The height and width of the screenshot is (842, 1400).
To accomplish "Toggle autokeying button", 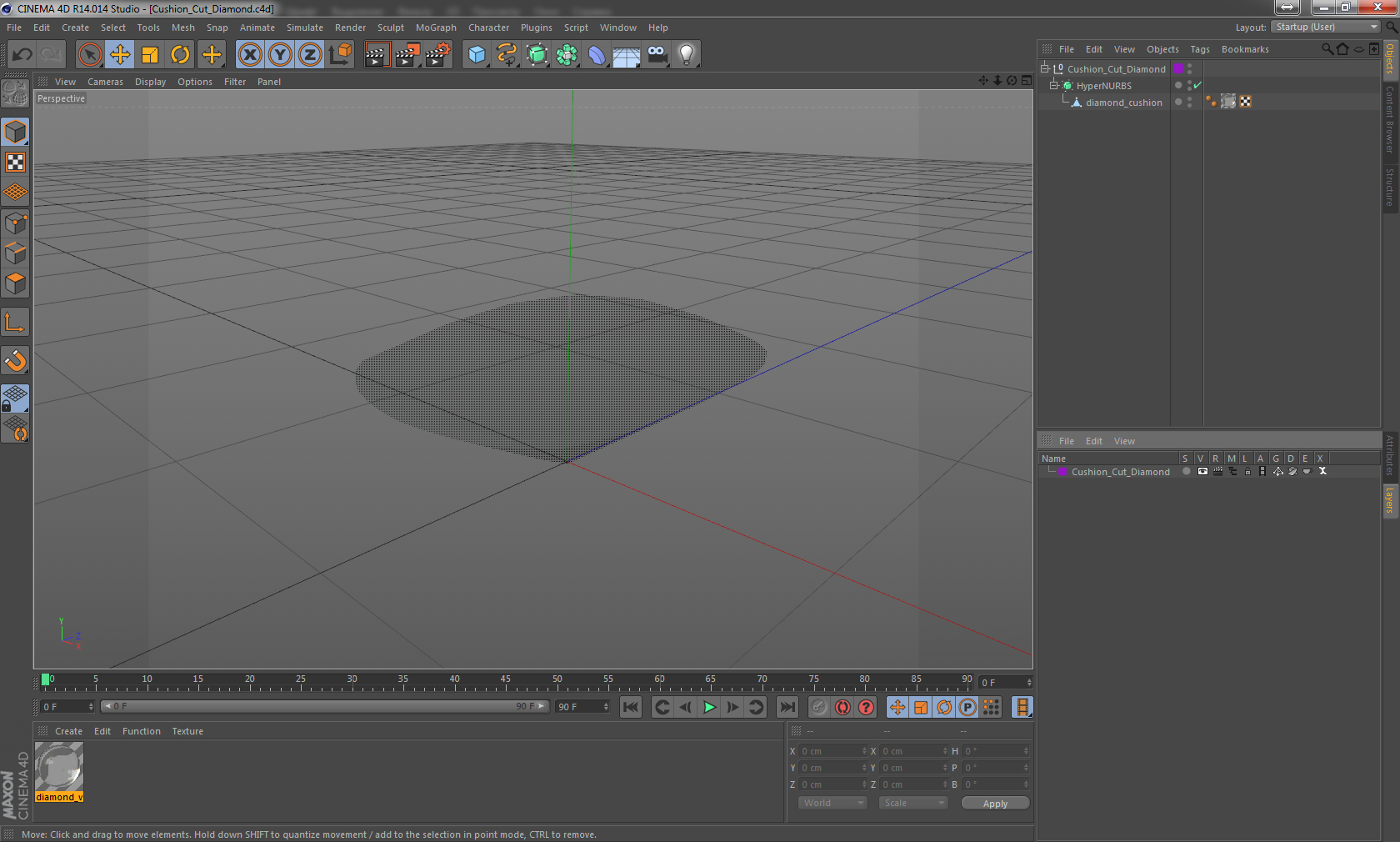I will pyautogui.click(x=842, y=707).
